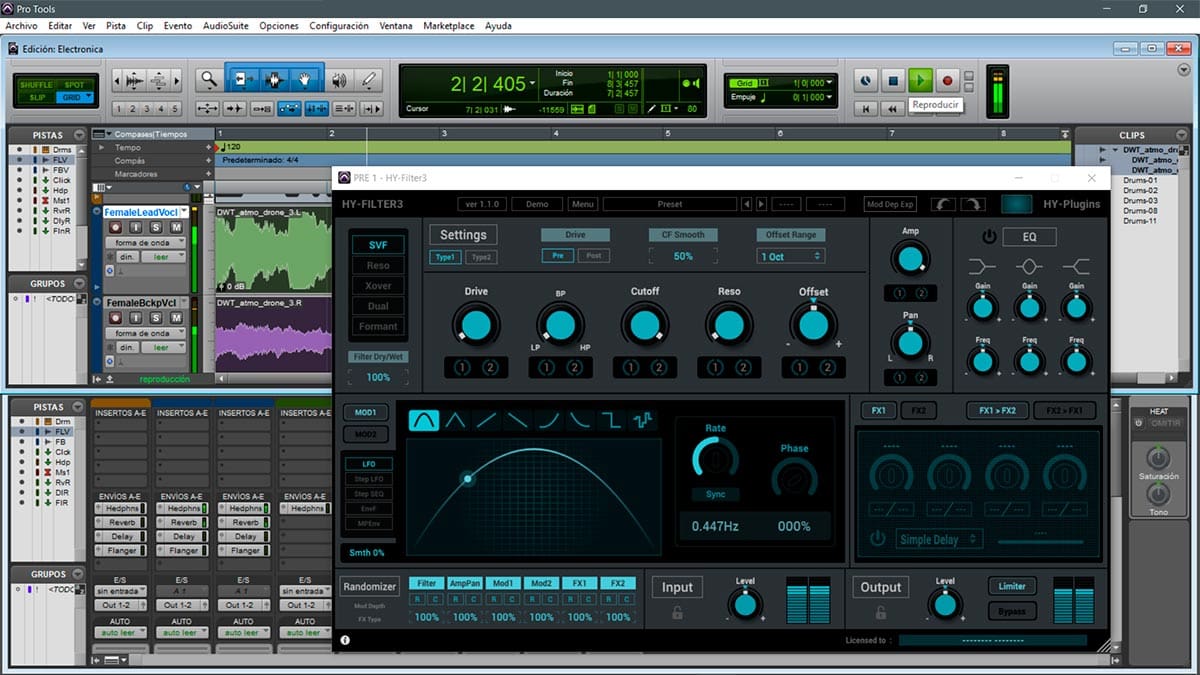Click the redo arrow in HY-Filter3
Viewport: 1200px width, 675px height.
(973, 204)
